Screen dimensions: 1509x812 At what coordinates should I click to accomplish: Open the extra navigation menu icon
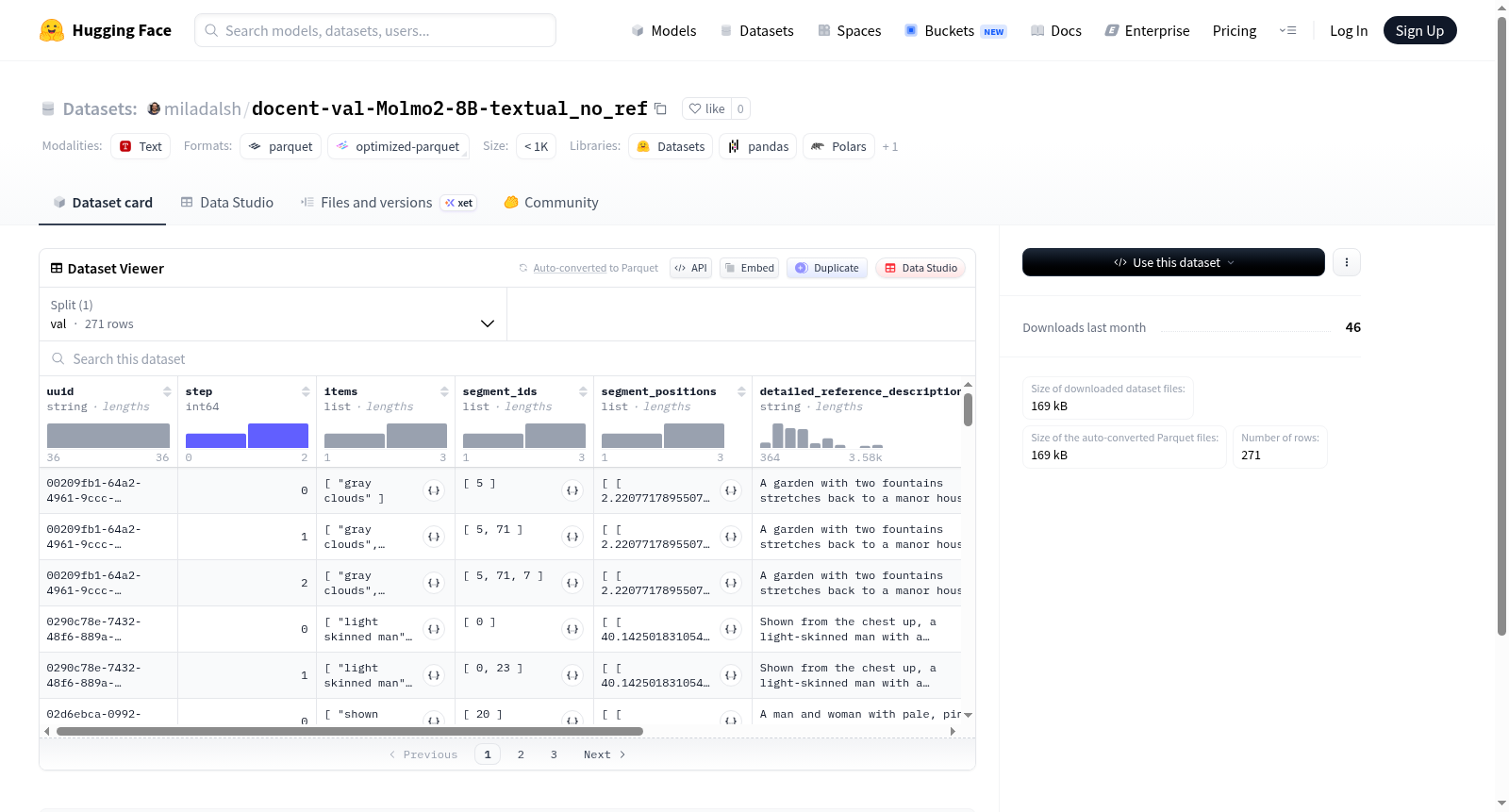[1287, 30]
